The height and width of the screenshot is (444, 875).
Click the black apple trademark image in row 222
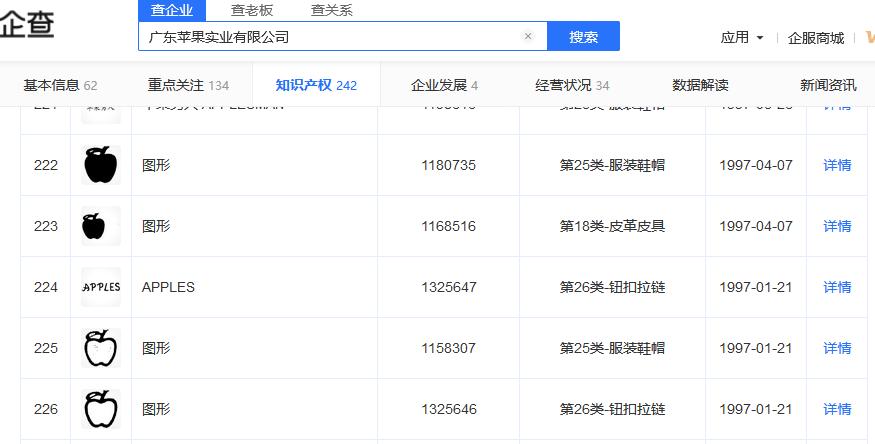[101, 165]
